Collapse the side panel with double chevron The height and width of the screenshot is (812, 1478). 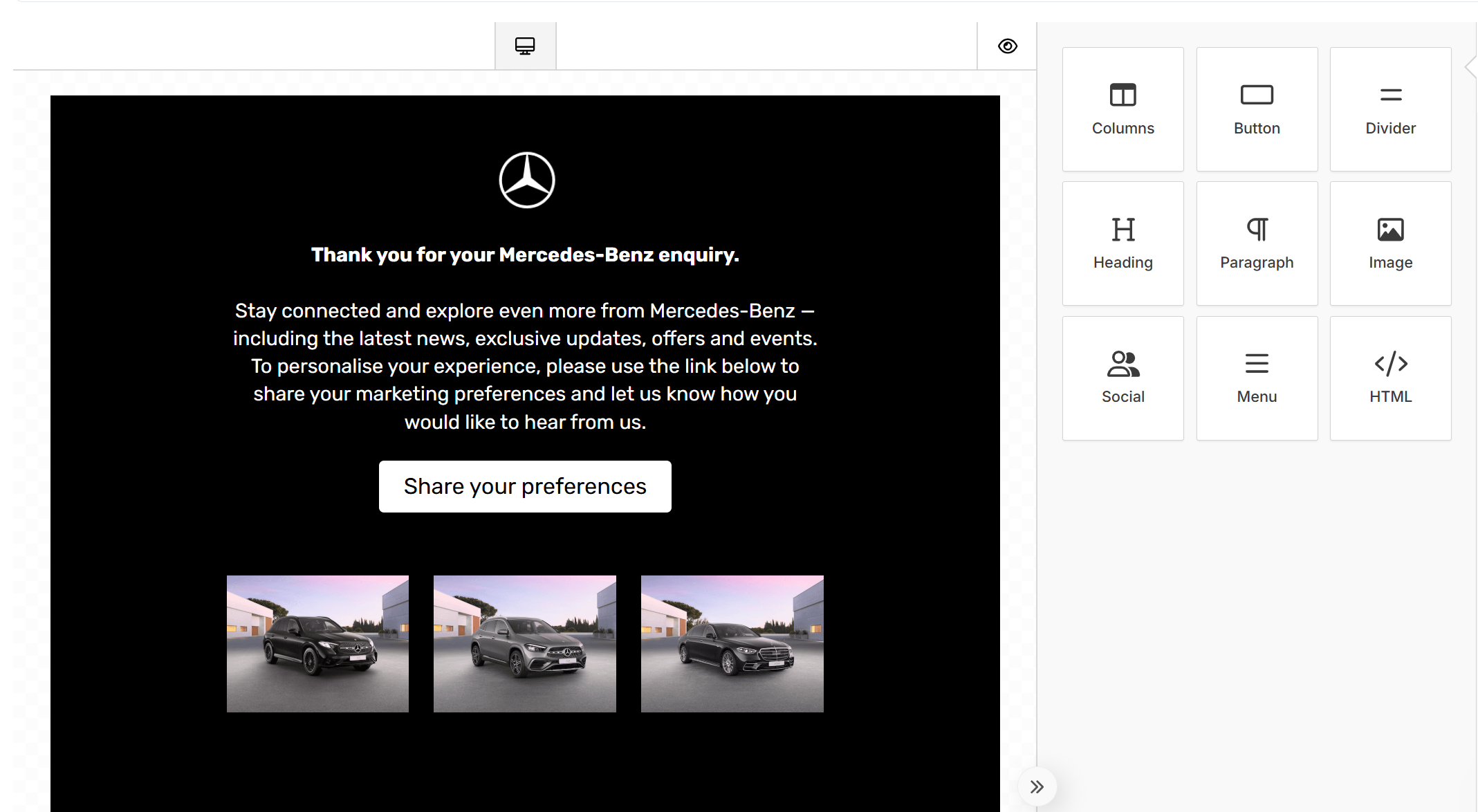tap(1036, 786)
